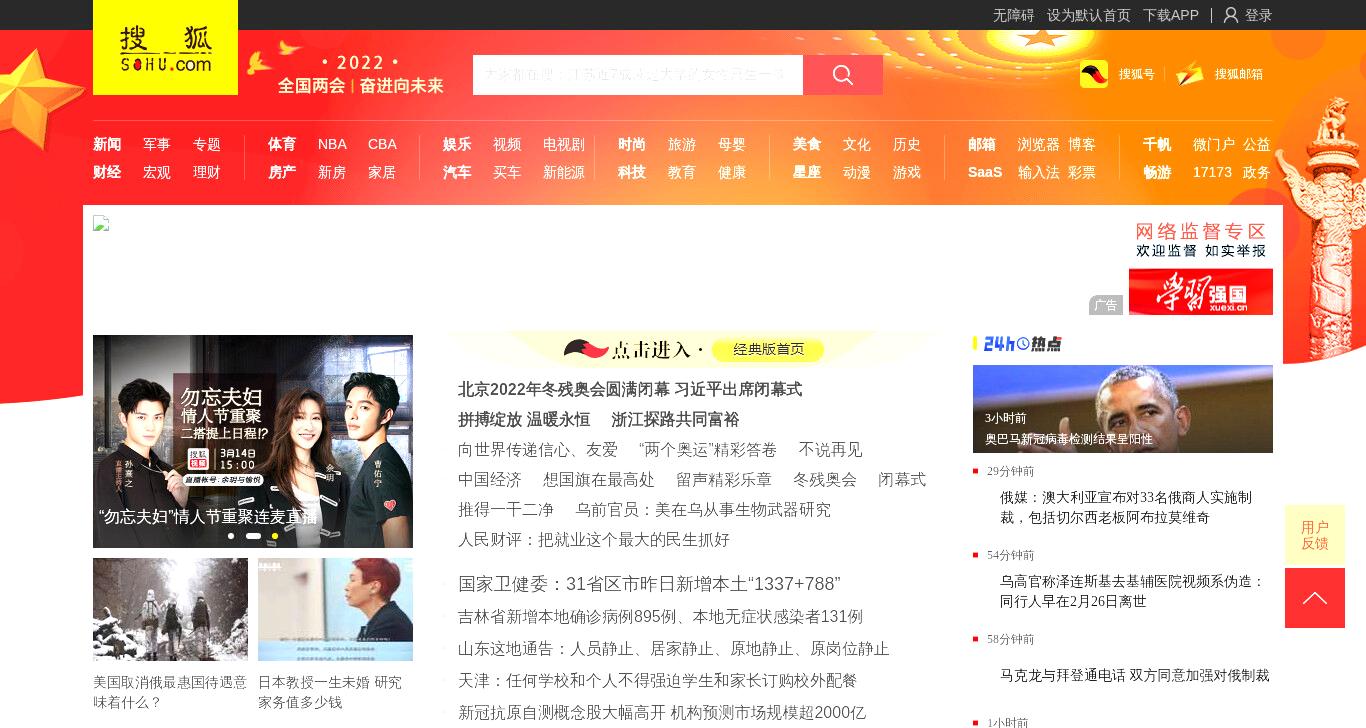Viewport: 1366px width, 728px height.
Task: Go to 星座 section
Action: [807, 172]
